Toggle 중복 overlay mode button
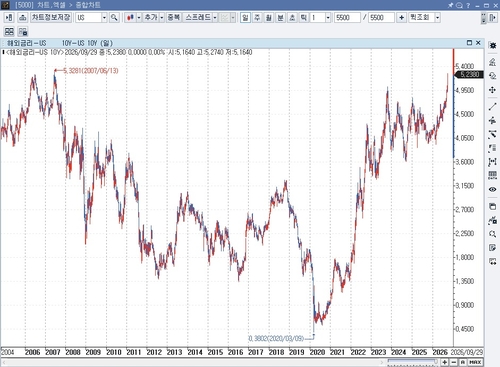This screenshot has width=500, height=367. 174,17
